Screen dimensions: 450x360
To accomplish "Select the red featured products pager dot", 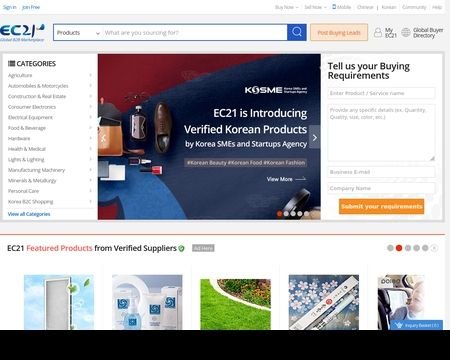I will 399,248.
